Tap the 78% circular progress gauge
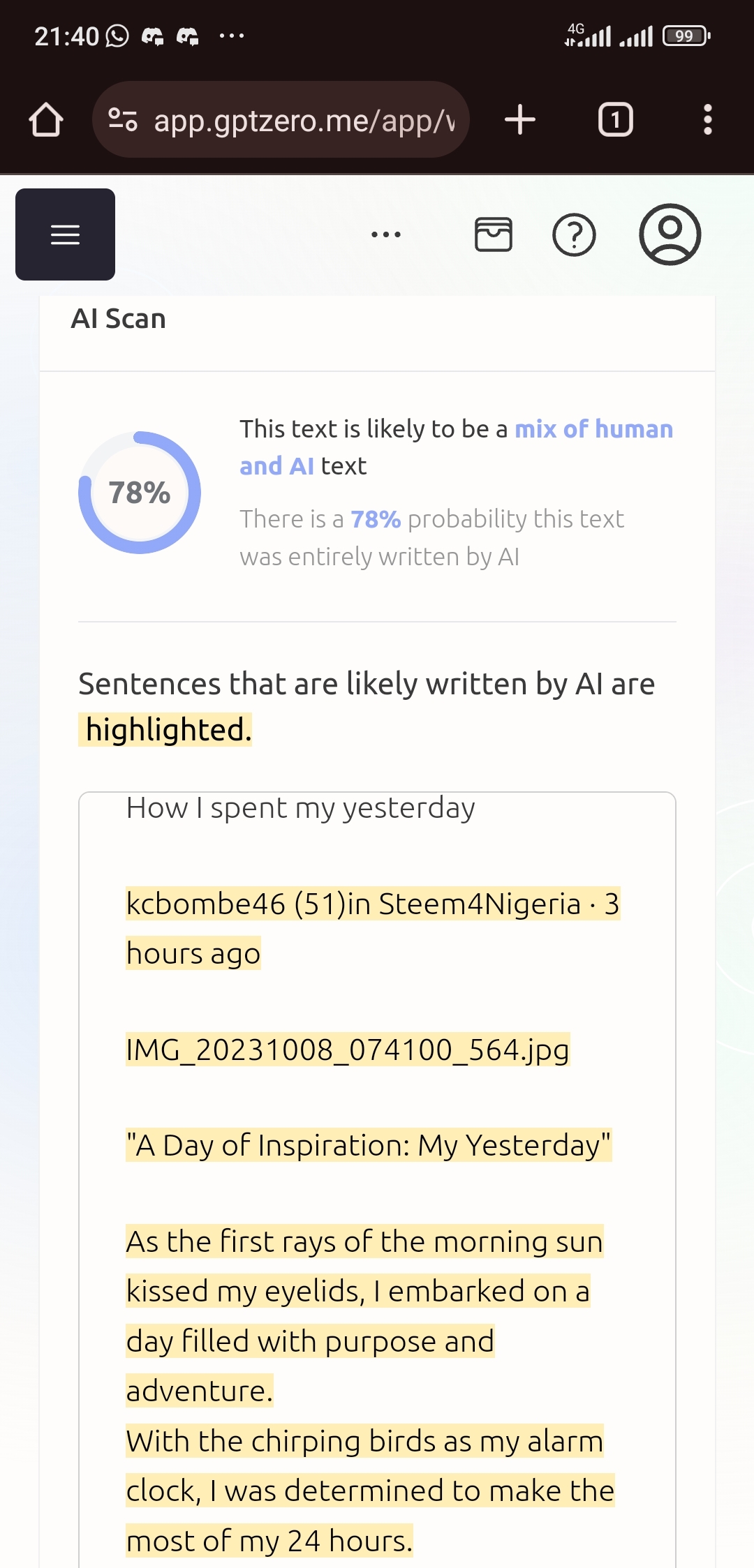754x1568 pixels. click(x=140, y=493)
